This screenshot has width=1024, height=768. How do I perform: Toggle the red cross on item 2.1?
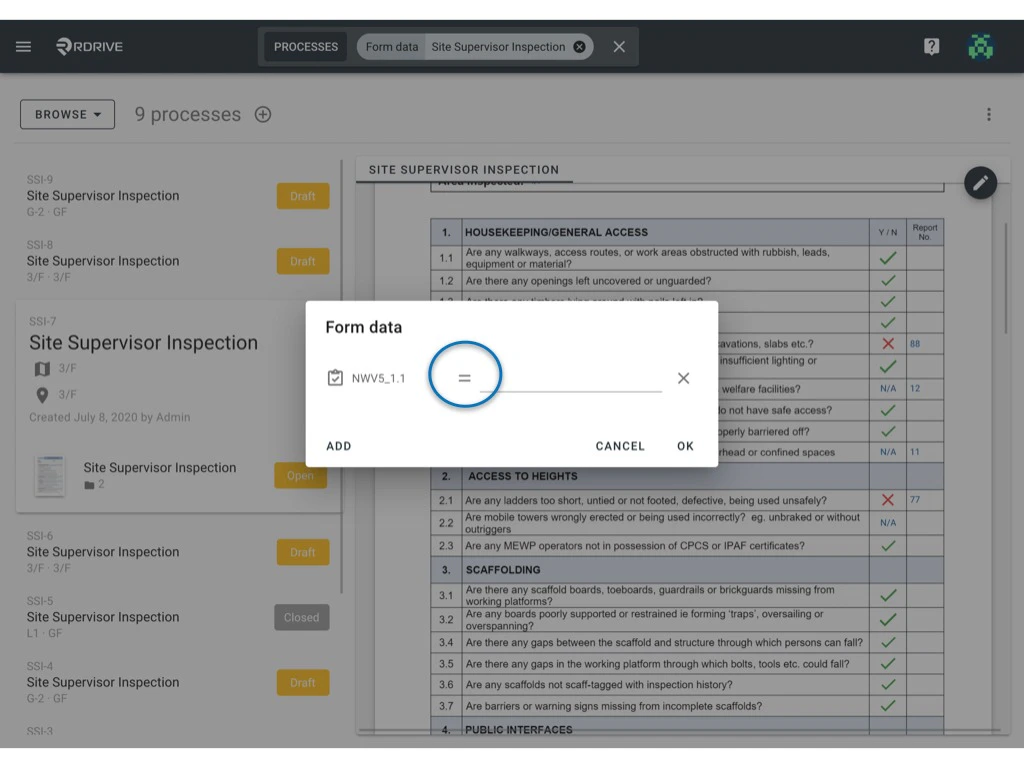coord(886,498)
